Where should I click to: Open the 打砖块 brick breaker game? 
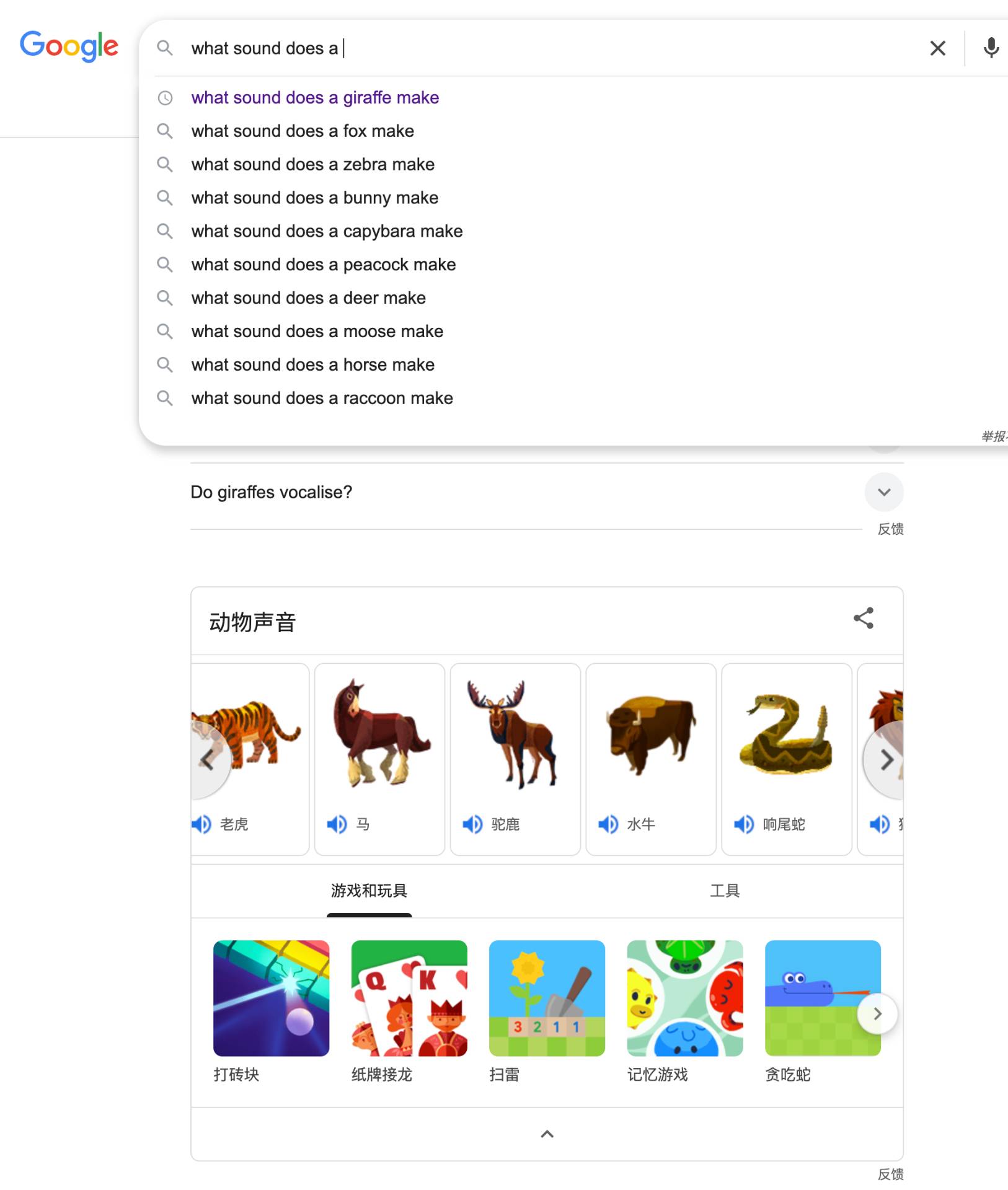tap(272, 998)
